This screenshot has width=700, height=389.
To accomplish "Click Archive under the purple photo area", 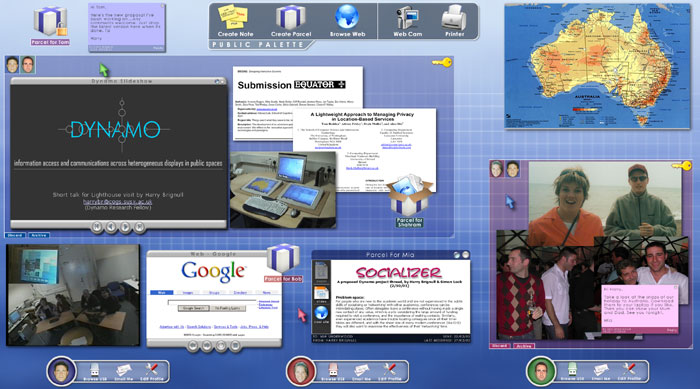I will [524, 346].
